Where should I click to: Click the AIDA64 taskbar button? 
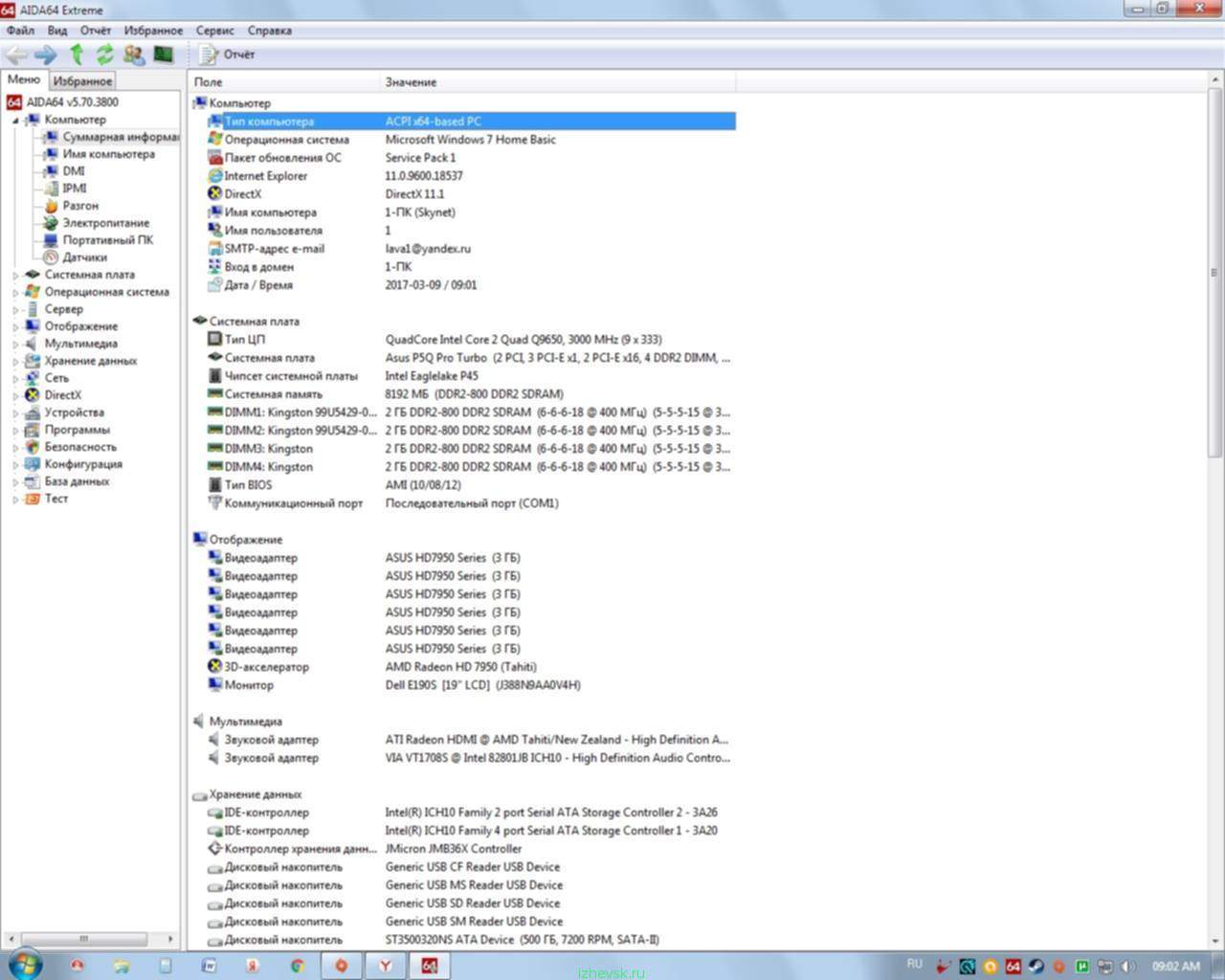click(429, 966)
